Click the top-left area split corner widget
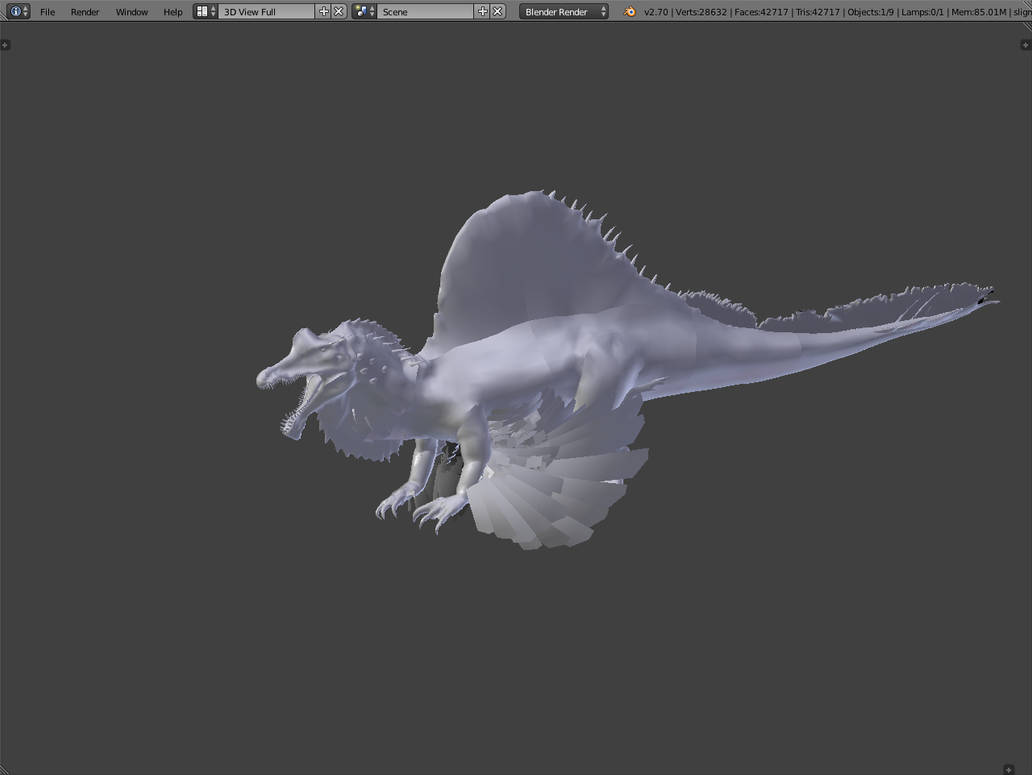 (5, 45)
